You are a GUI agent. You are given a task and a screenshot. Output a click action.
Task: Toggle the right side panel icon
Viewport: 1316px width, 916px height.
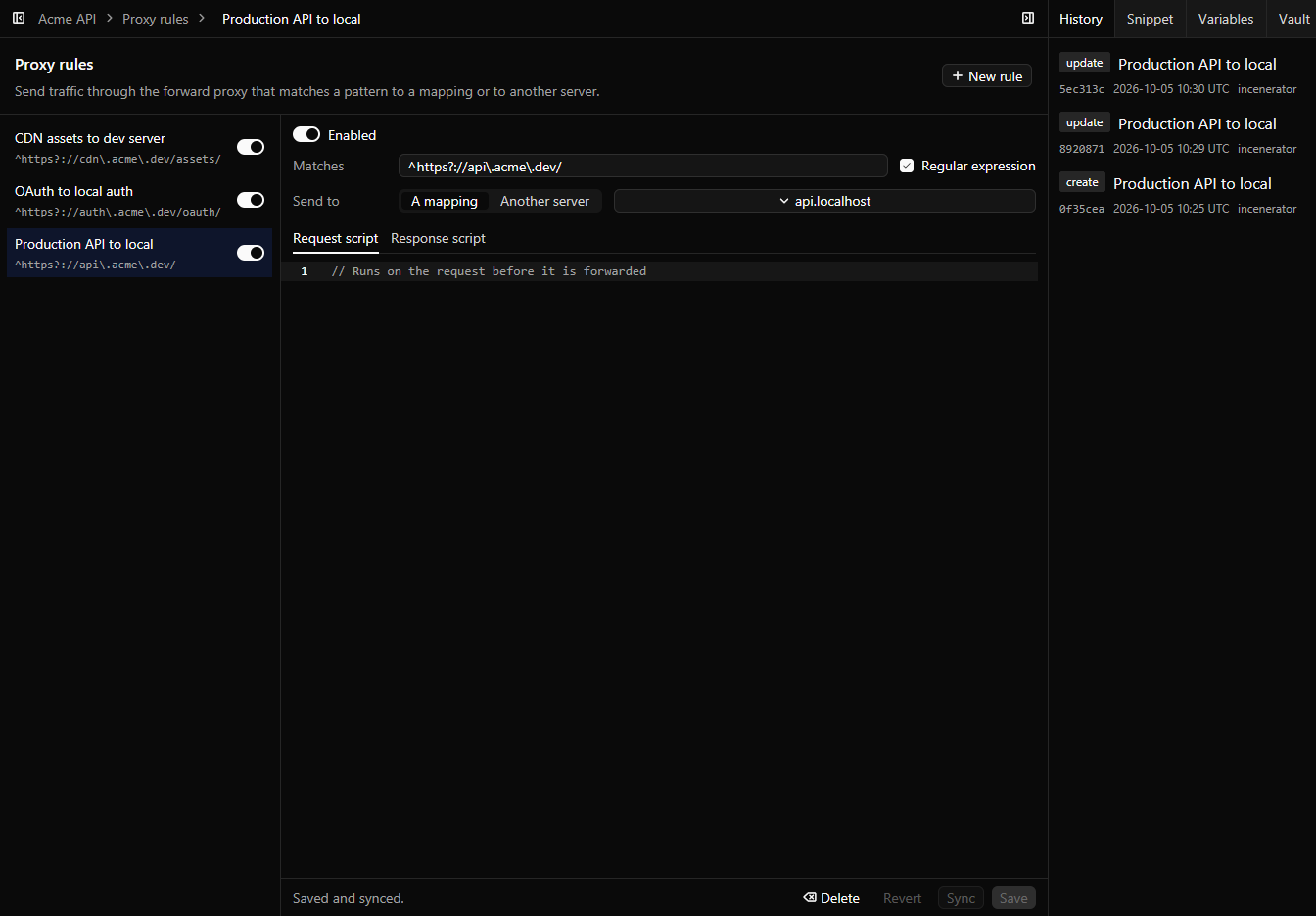pyautogui.click(x=1028, y=18)
